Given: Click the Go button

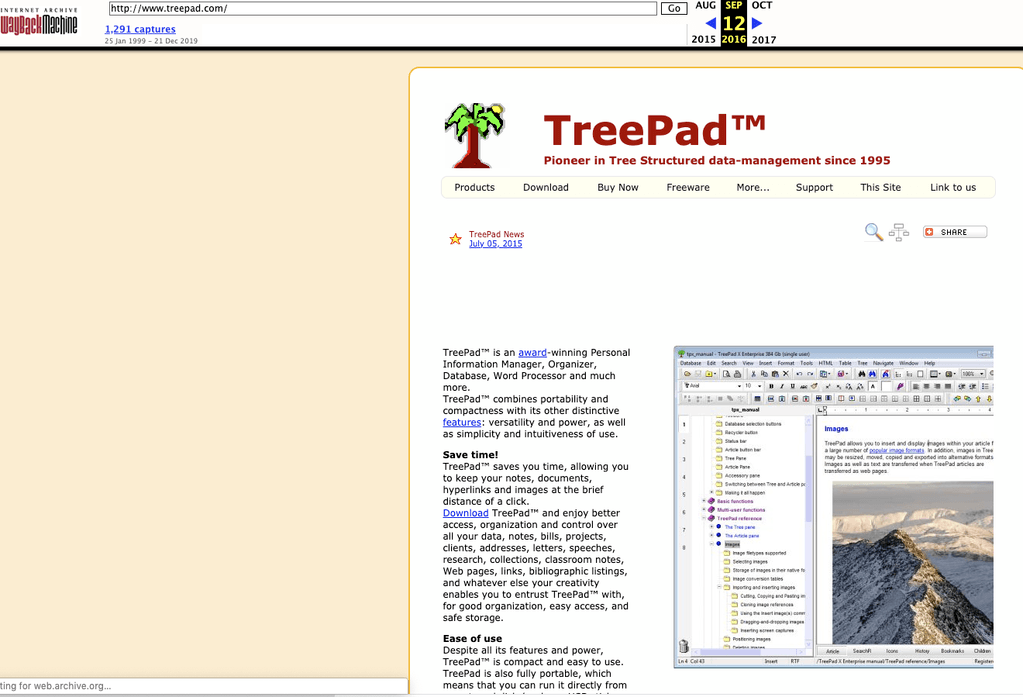Looking at the screenshot, I should (x=674, y=8).
